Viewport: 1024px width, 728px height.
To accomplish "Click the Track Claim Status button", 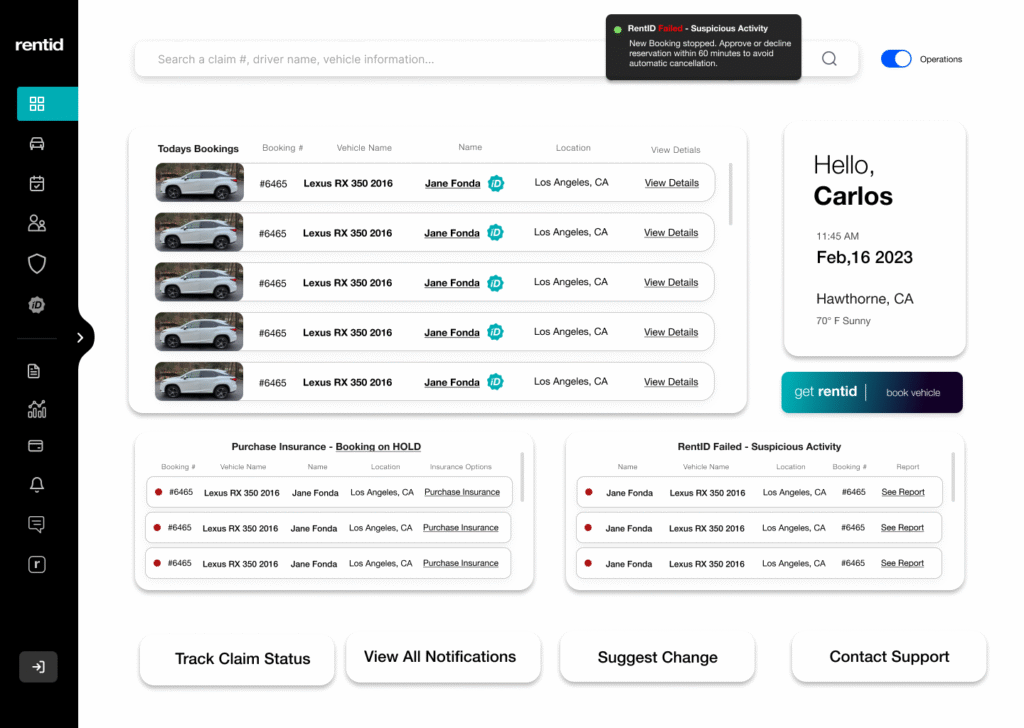I will click(x=242, y=659).
